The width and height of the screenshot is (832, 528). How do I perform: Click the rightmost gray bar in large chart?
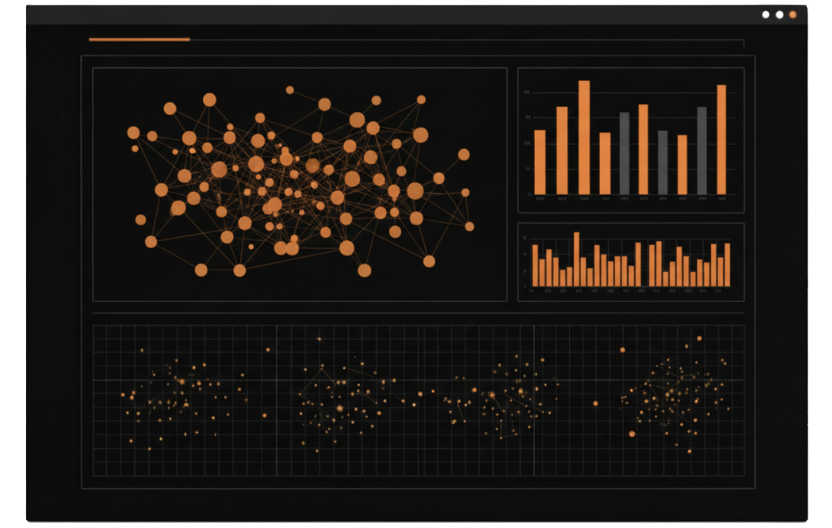click(x=701, y=151)
